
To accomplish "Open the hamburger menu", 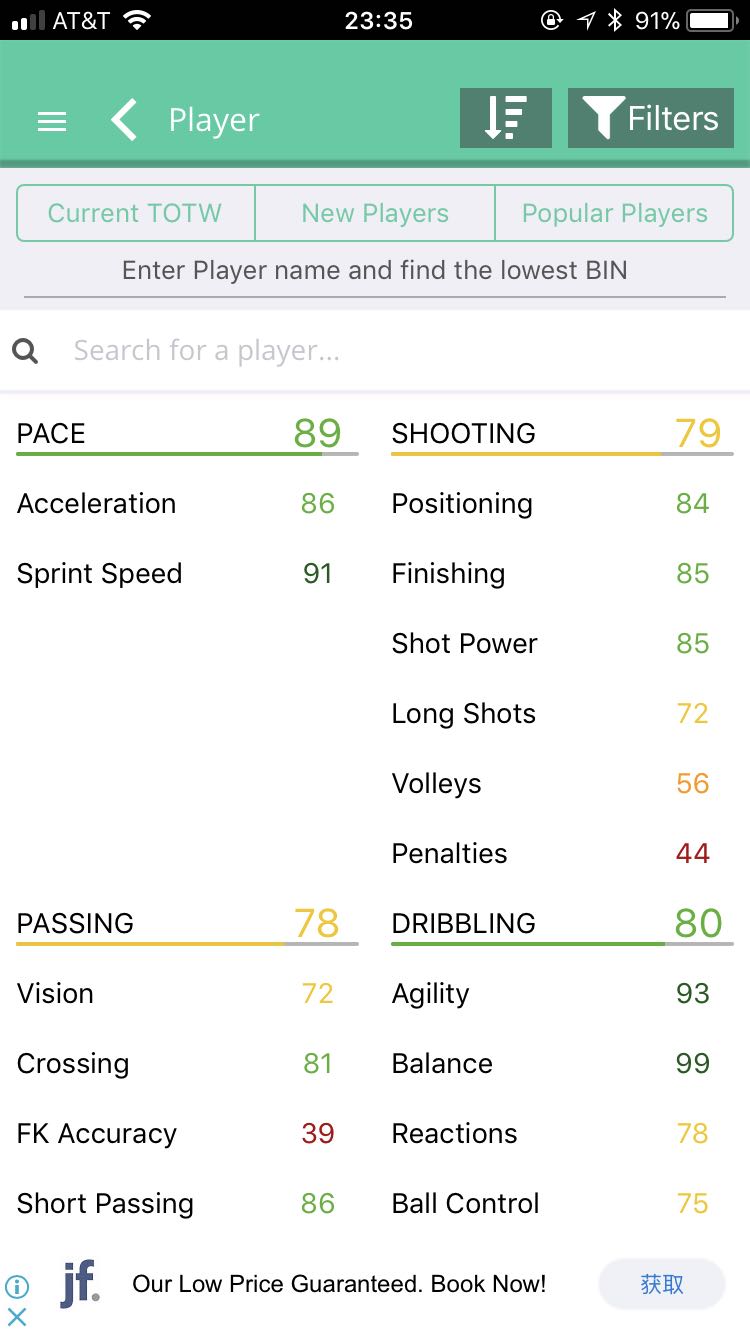I will (x=52, y=121).
